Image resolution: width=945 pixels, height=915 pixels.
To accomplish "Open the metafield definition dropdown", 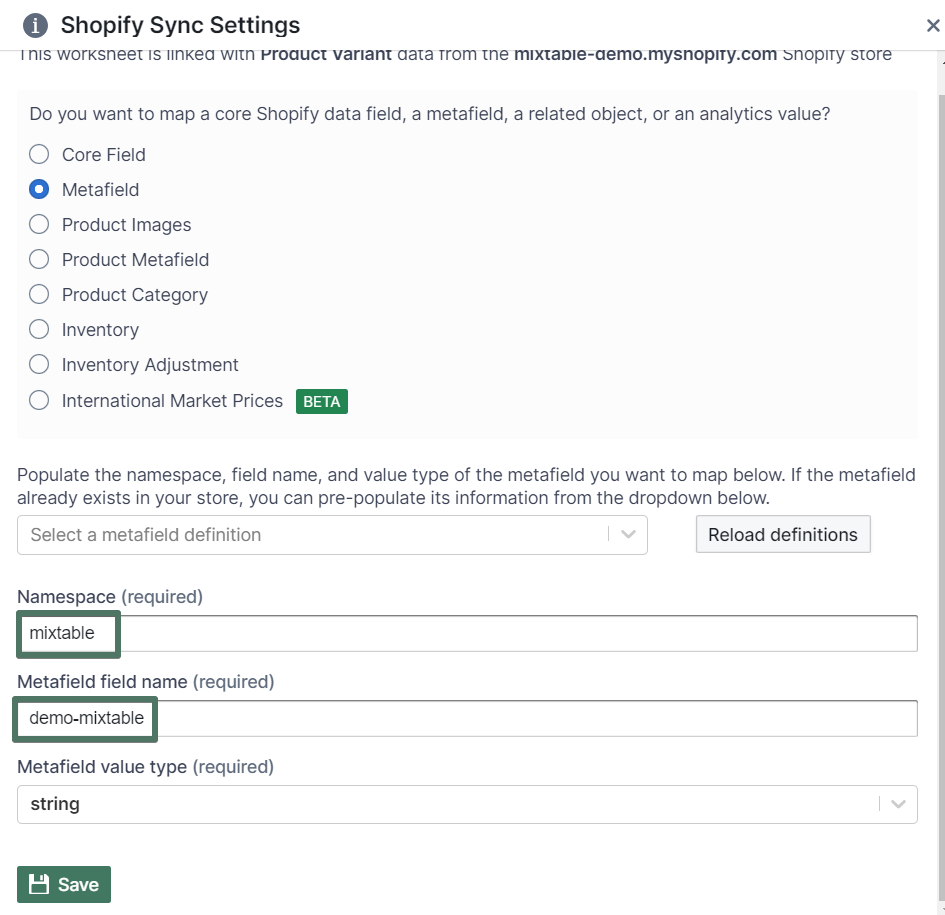I will click(x=310, y=535).
